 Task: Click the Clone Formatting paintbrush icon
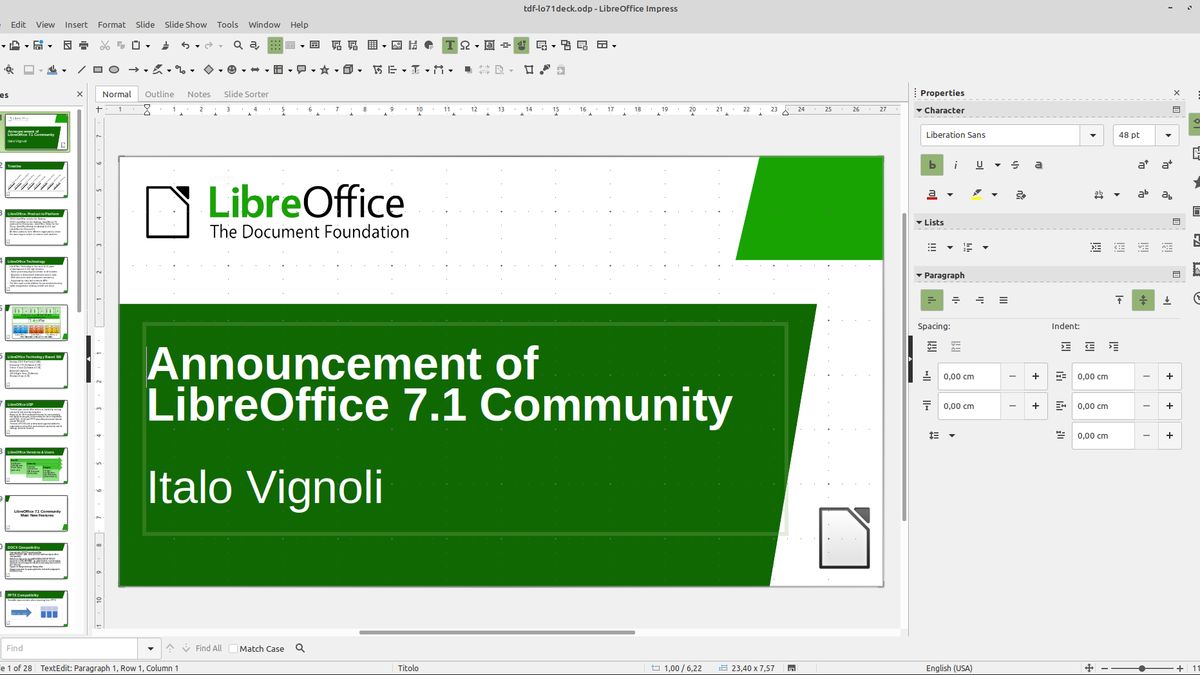coord(165,45)
